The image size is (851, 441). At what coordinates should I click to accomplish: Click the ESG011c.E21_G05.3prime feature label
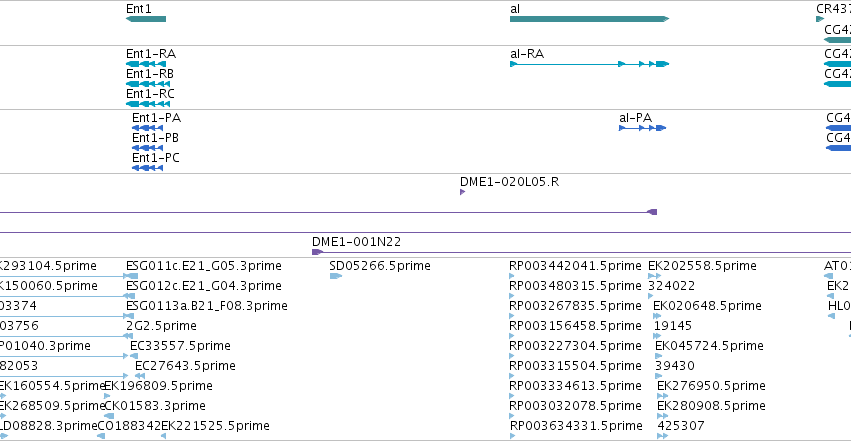pyautogui.click(x=204, y=266)
